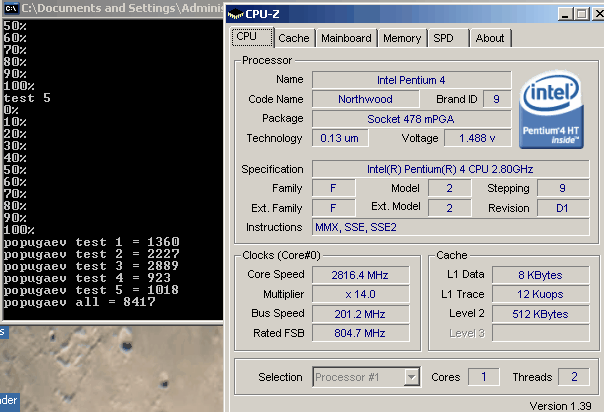Click the L1 Data value 8 KBytes

pos(540,275)
